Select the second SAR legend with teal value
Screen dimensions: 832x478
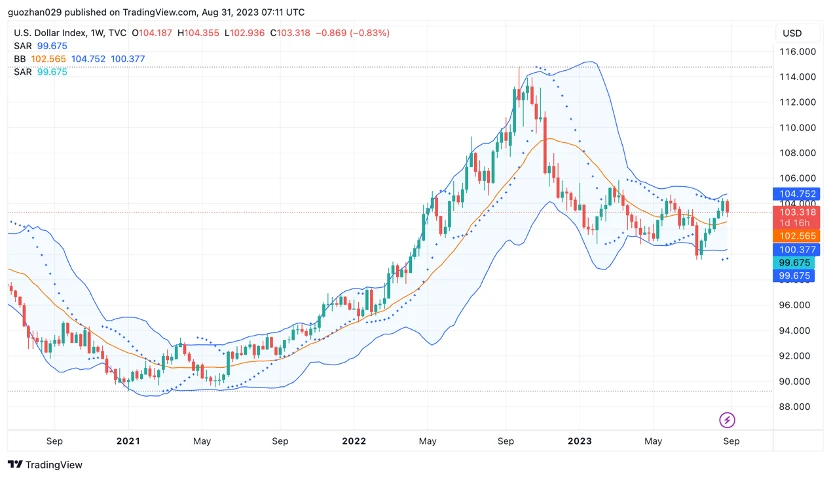[x=40, y=72]
